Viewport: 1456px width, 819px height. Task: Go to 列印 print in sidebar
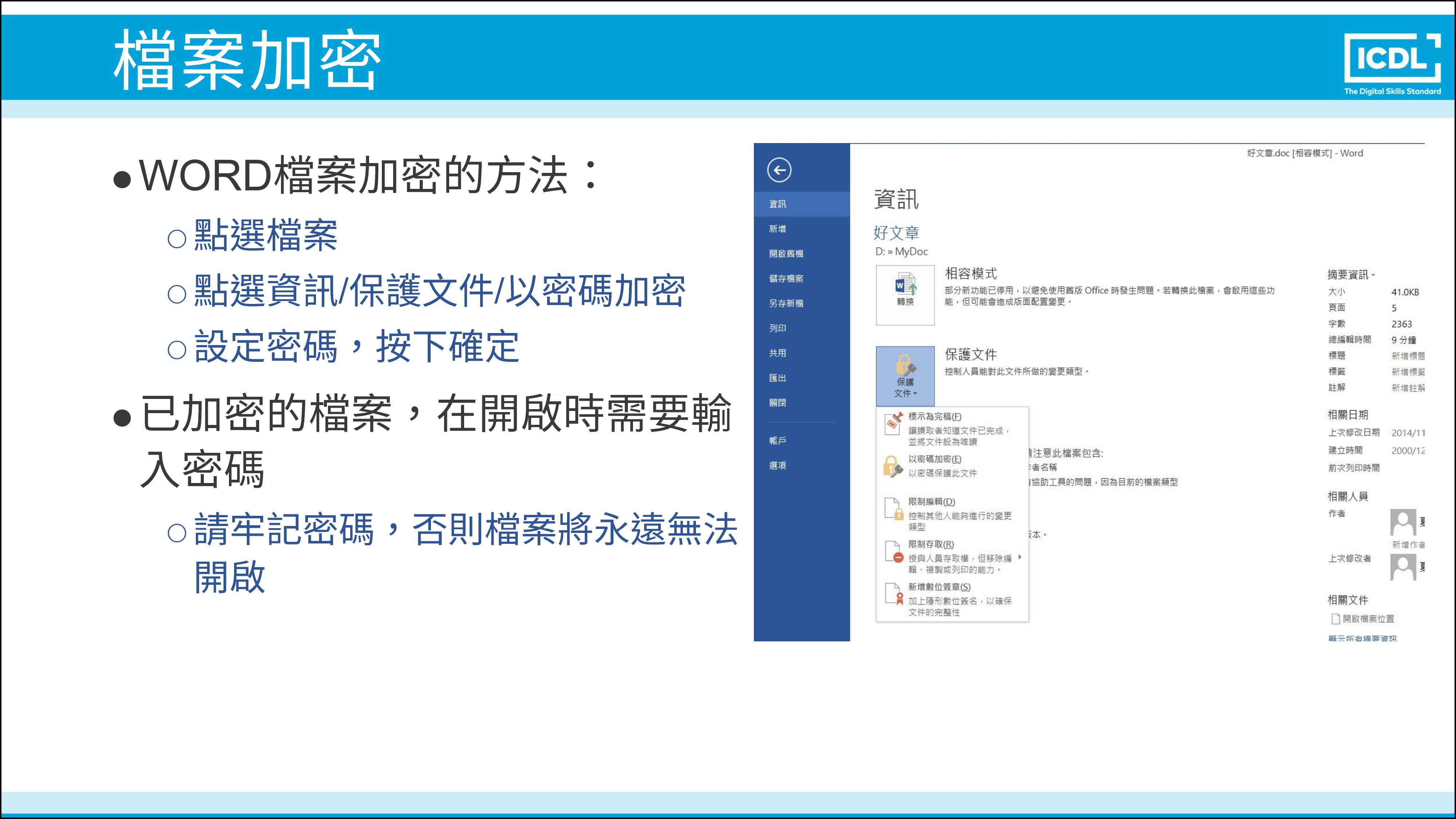pyautogui.click(x=778, y=328)
